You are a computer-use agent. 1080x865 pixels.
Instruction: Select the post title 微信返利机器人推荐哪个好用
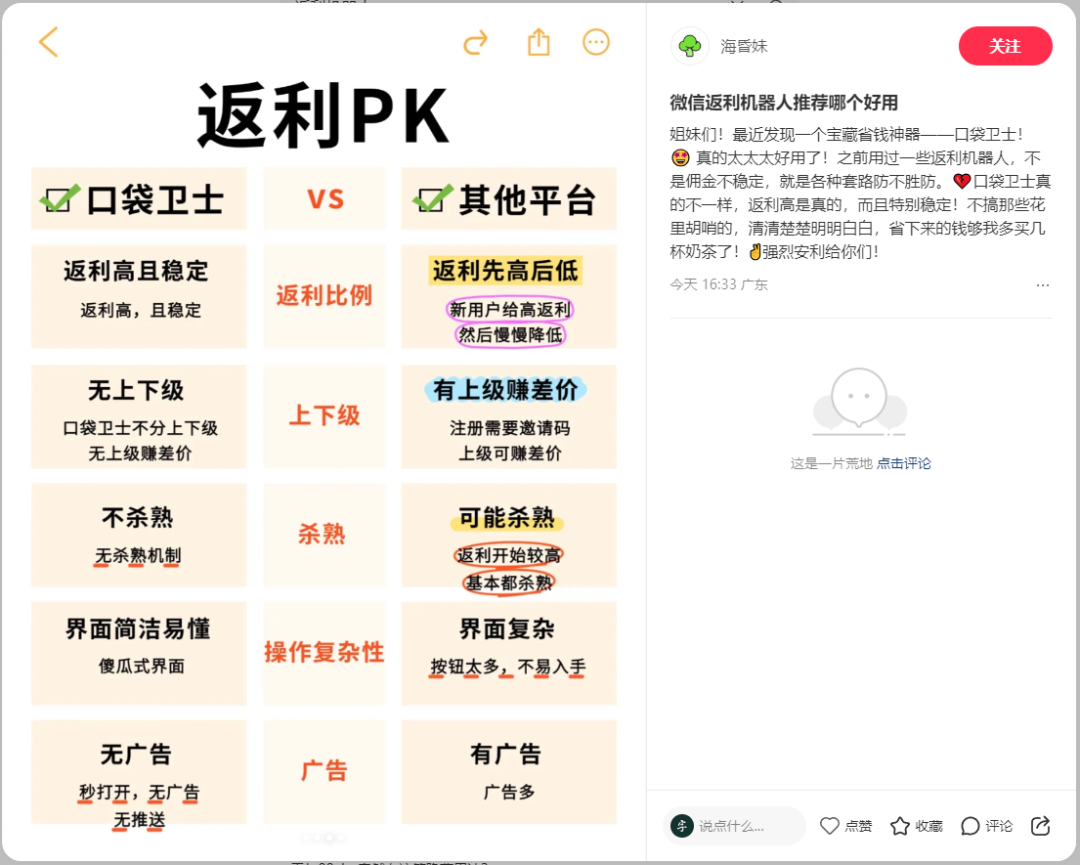pyautogui.click(x=784, y=103)
